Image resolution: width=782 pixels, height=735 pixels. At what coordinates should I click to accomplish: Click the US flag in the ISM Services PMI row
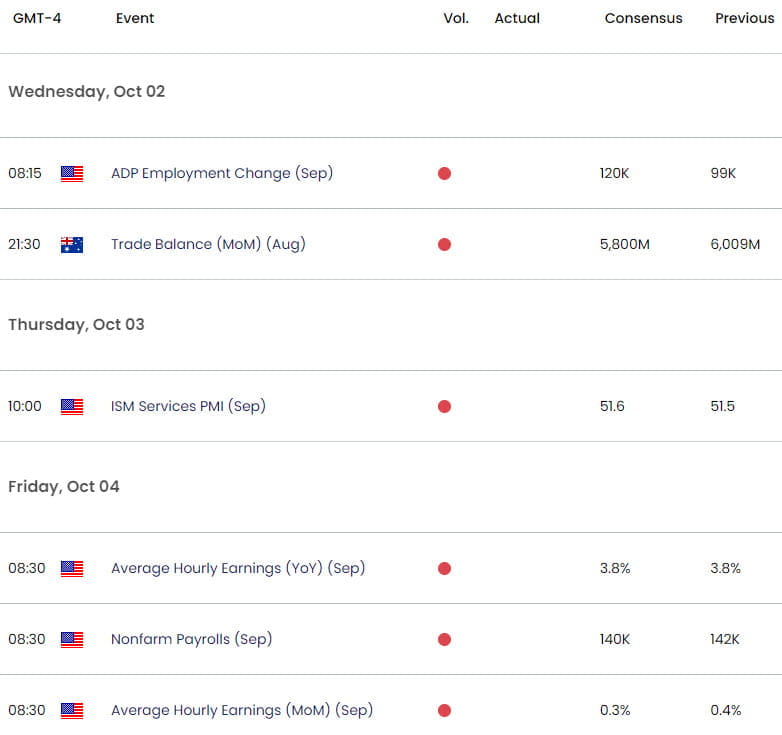[x=72, y=406]
